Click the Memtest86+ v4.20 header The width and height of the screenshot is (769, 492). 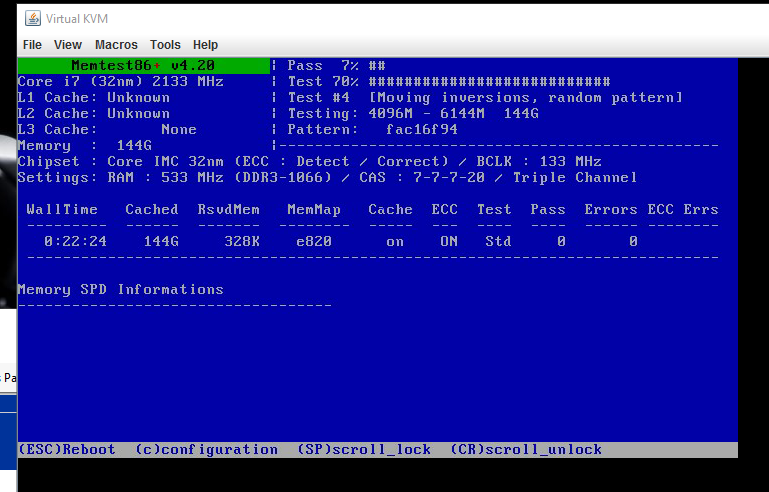pos(143,65)
